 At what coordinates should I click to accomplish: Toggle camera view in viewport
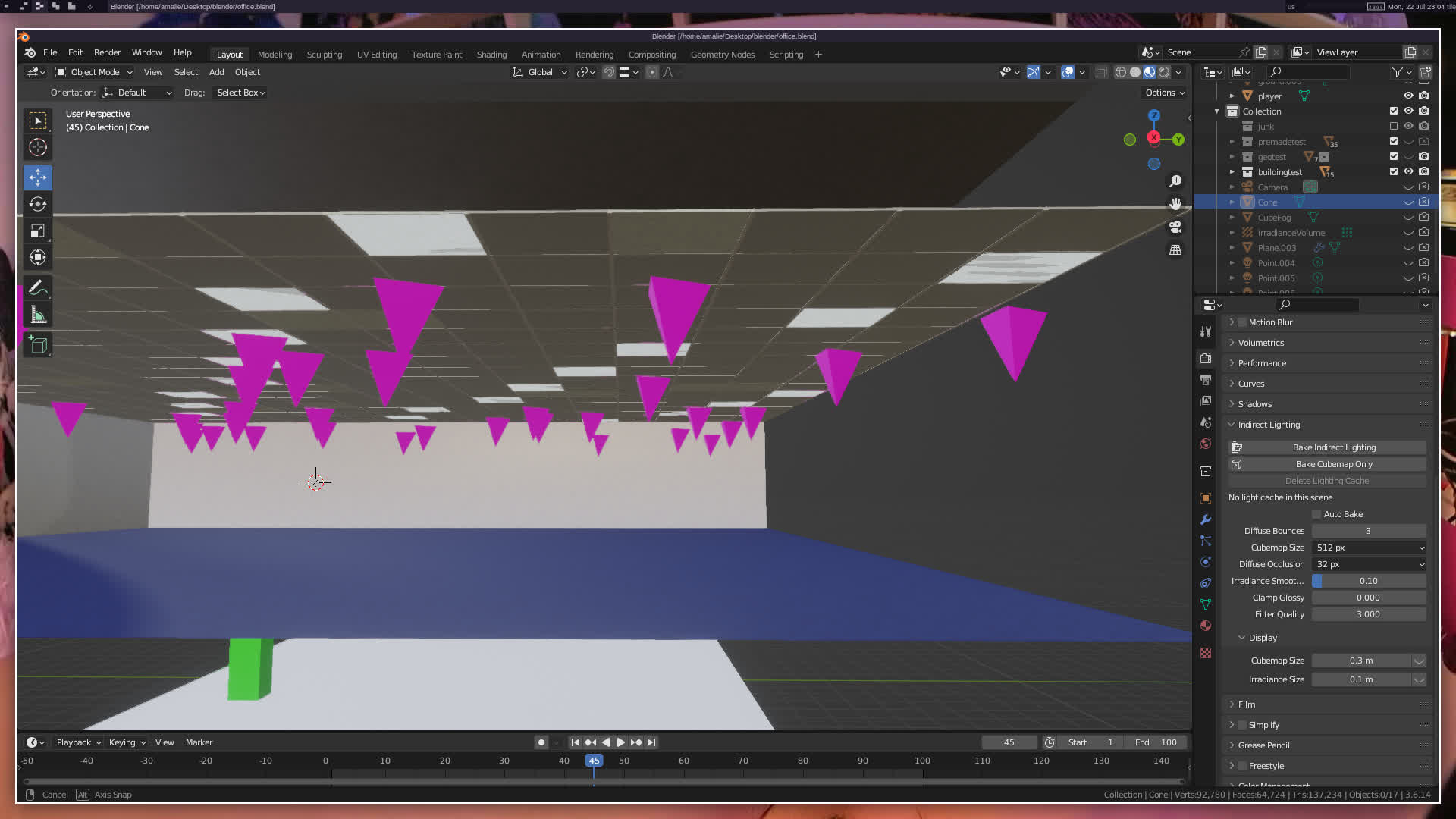pyautogui.click(x=1175, y=227)
